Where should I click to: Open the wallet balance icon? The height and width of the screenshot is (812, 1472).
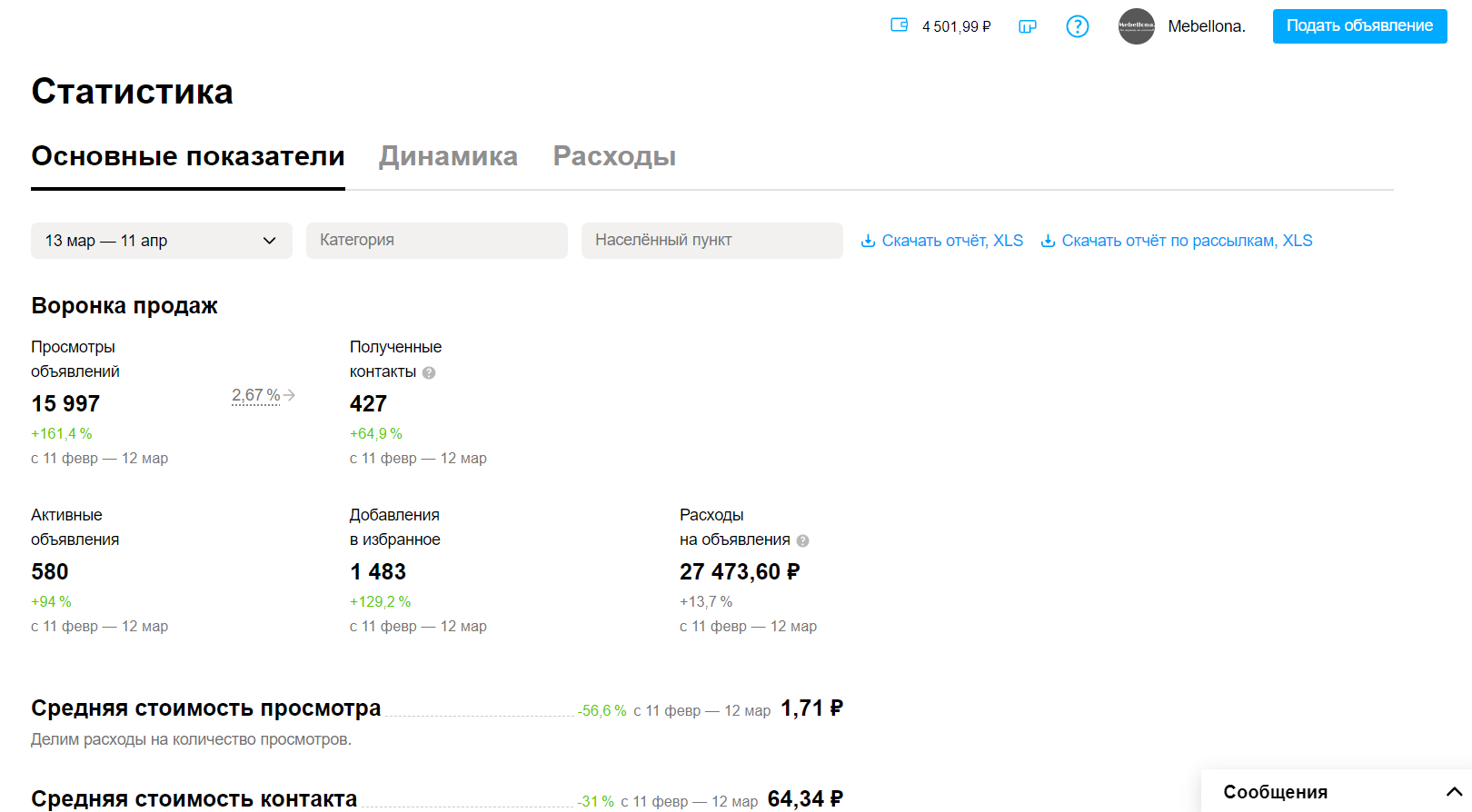tap(899, 25)
